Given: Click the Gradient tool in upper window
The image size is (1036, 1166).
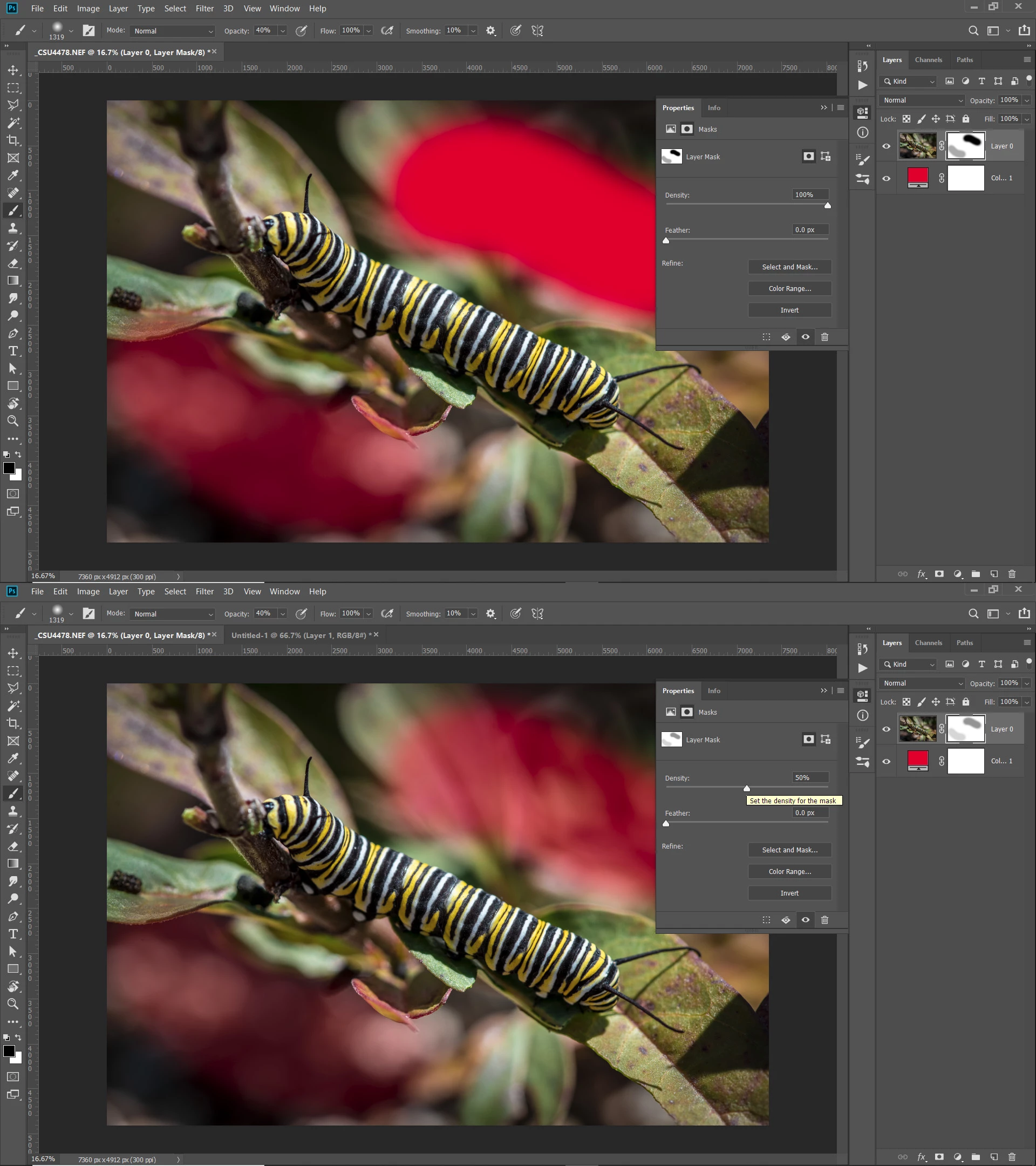Looking at the screenshot, I should point(13,281).
